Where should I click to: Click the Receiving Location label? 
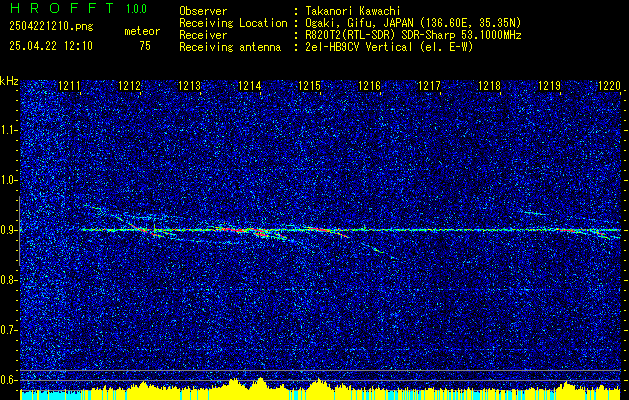[x=234, y=23]
